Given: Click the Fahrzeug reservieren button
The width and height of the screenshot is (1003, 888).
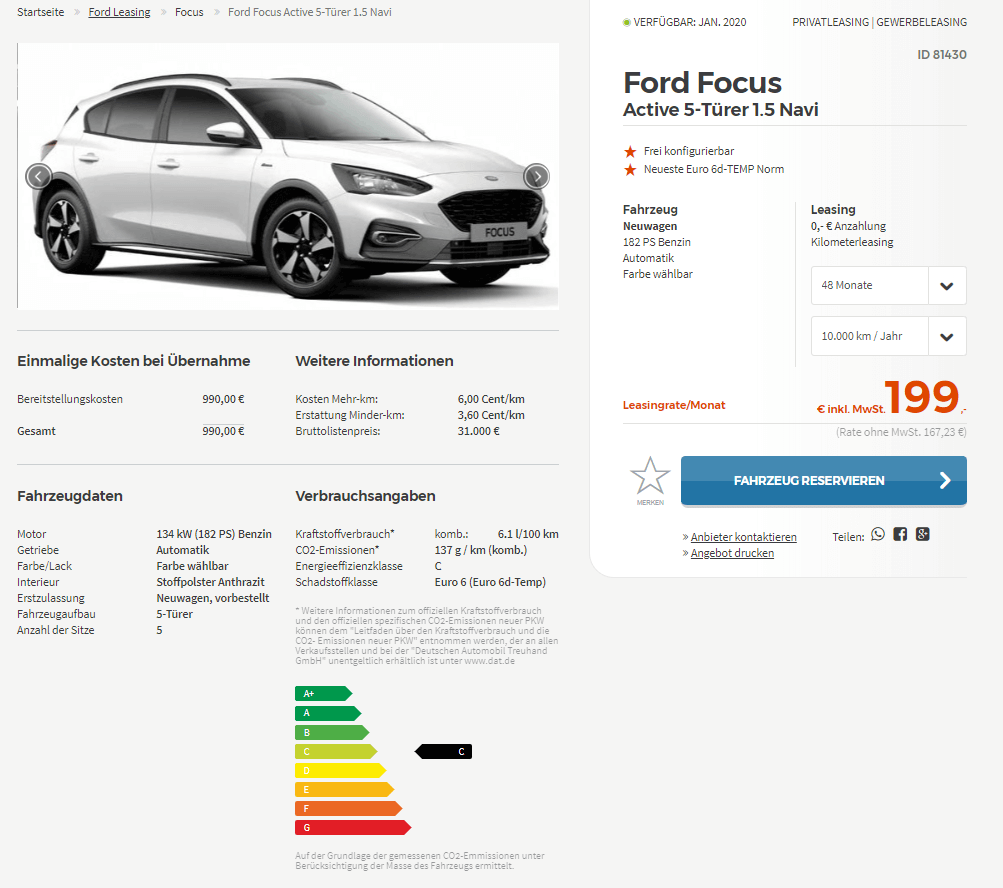Looking at the screenshot, I should point(824,480).
